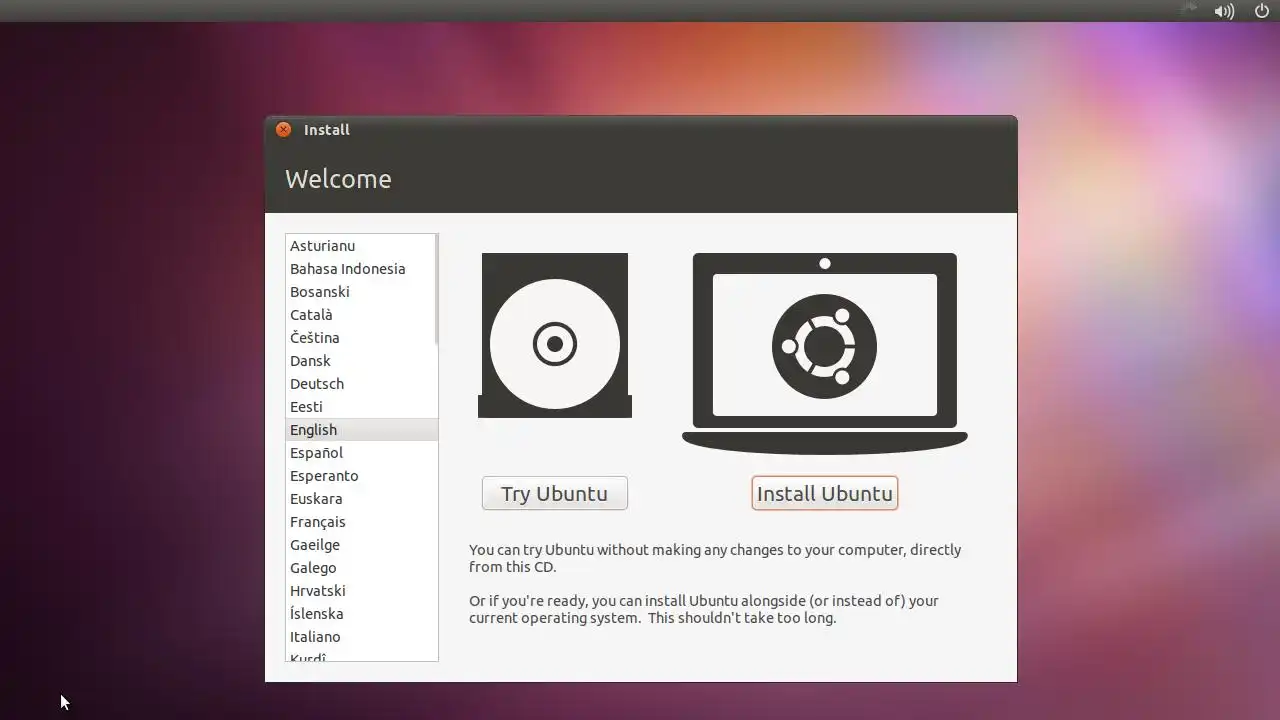
Task: Click the network indicator in top panel
Action: (1188, 10)
